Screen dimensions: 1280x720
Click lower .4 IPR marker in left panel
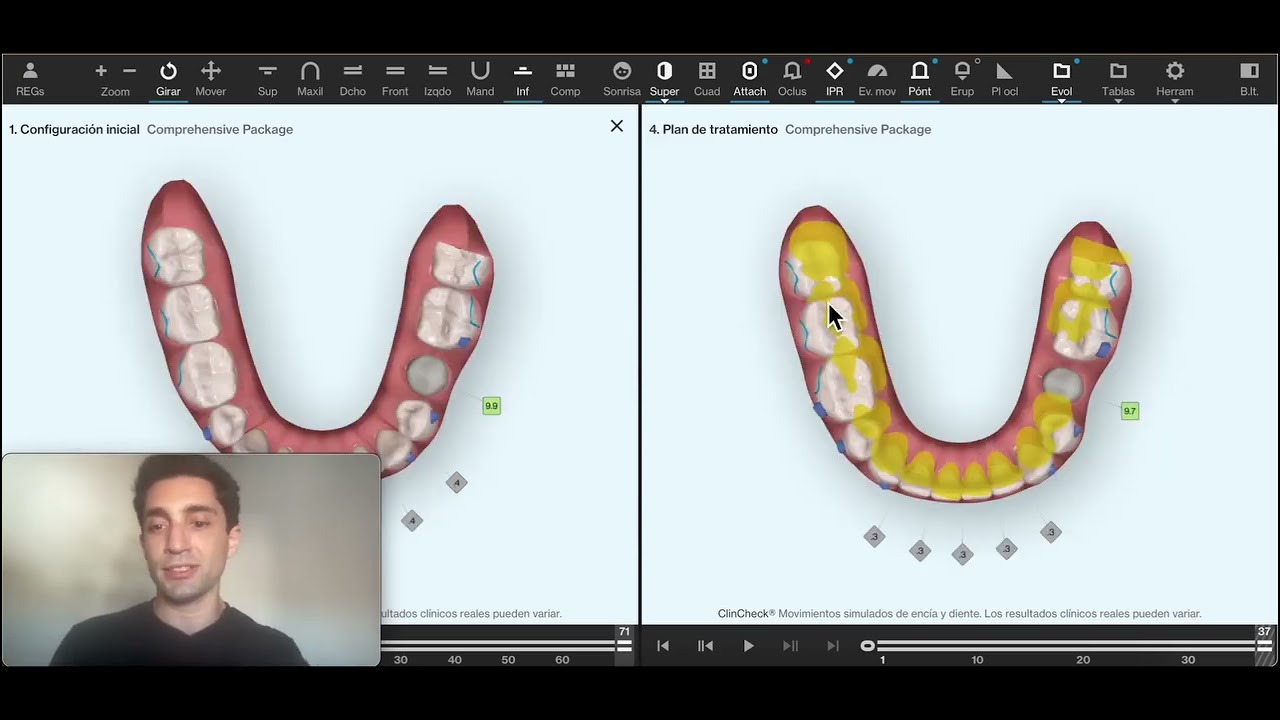point(412,520)
